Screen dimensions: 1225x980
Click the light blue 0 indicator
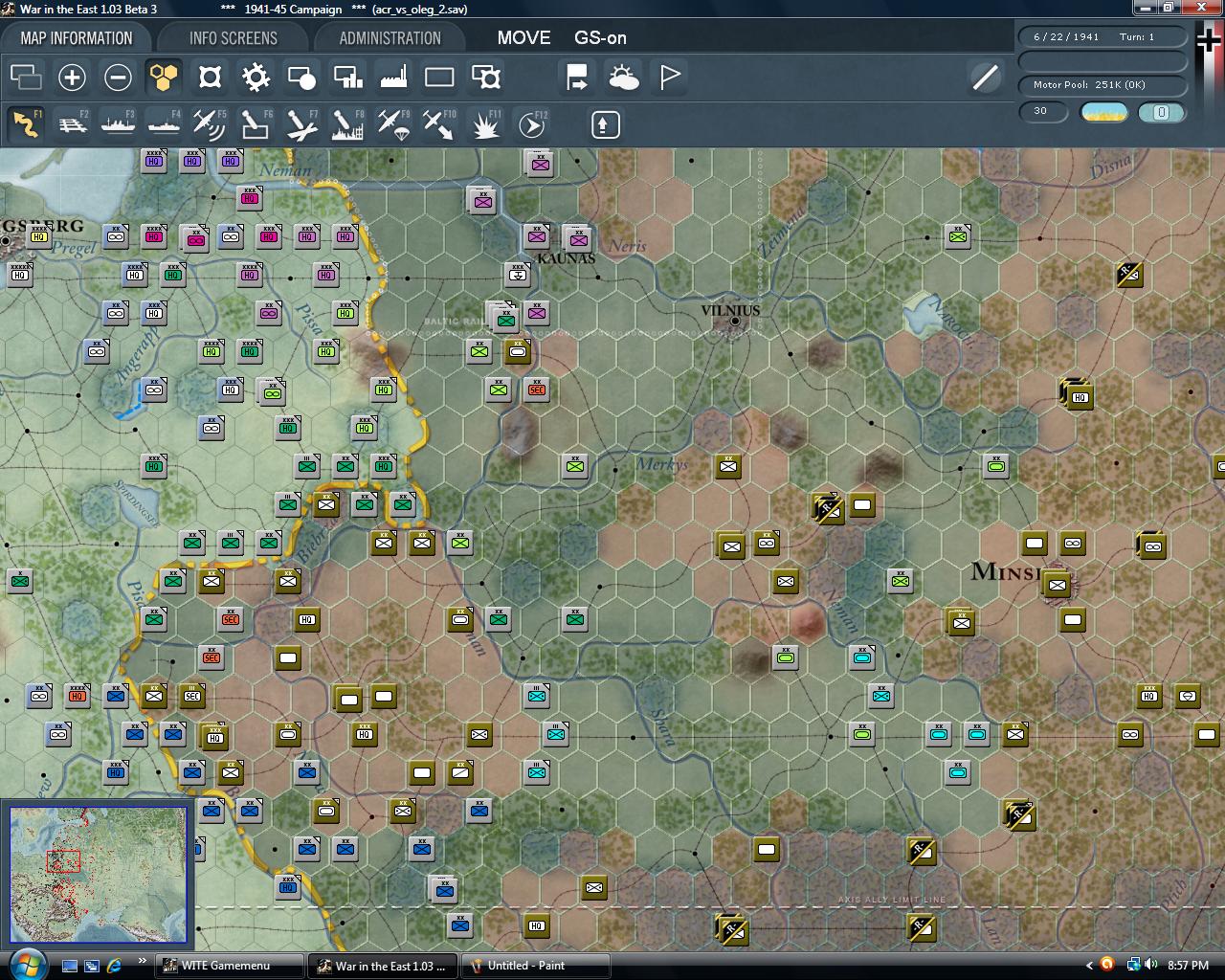click(x=1161, y=112)
